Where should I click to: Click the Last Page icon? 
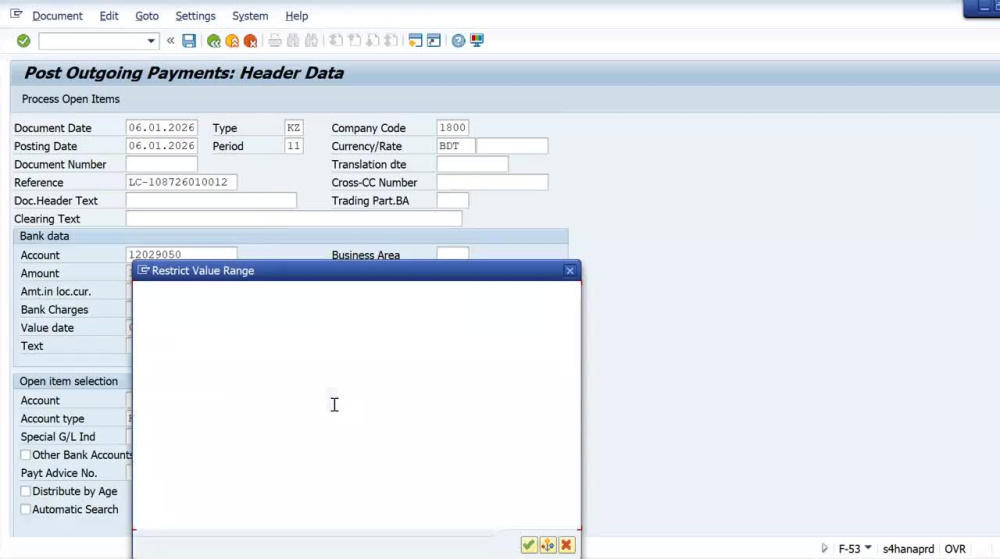[392, 41]
